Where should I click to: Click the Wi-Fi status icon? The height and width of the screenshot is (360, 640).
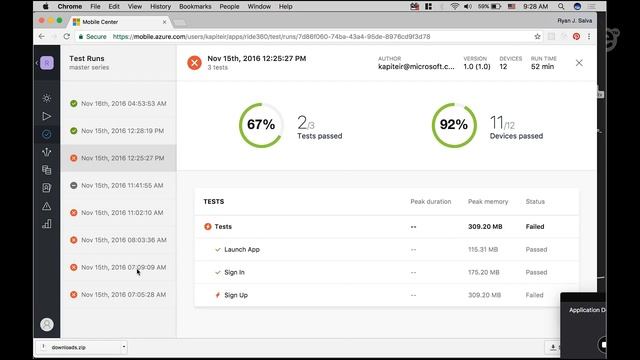(x=454, y=7)
